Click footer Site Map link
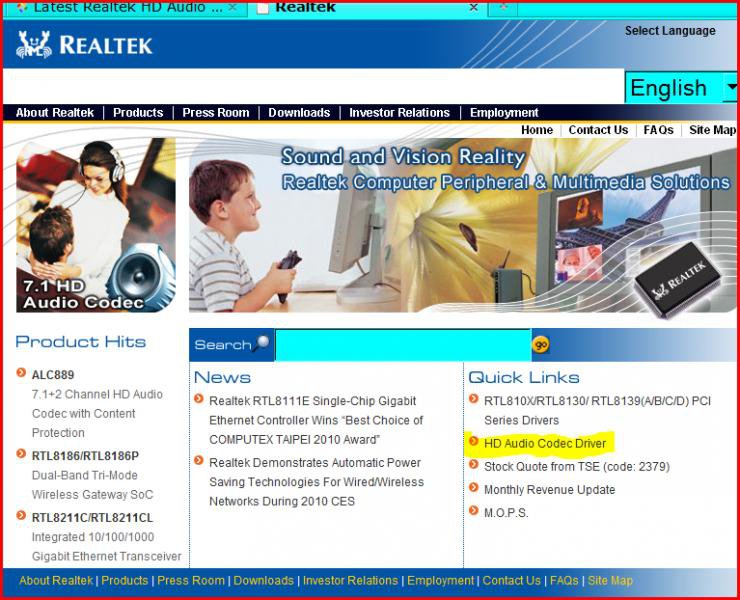Image resolution: width=740 pixels, height=600 pixels. coord(610,581)
